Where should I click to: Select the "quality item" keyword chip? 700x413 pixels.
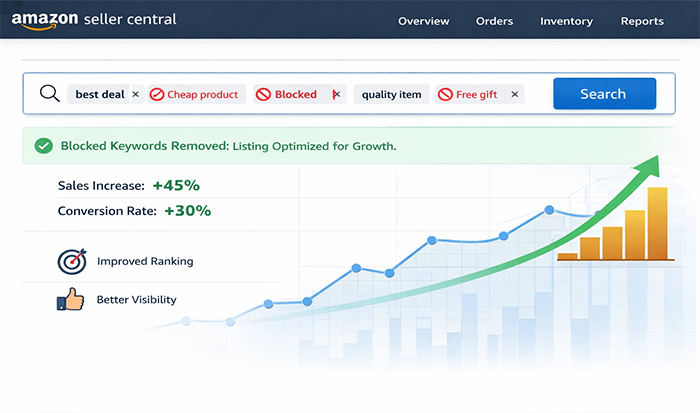point(391,95)
